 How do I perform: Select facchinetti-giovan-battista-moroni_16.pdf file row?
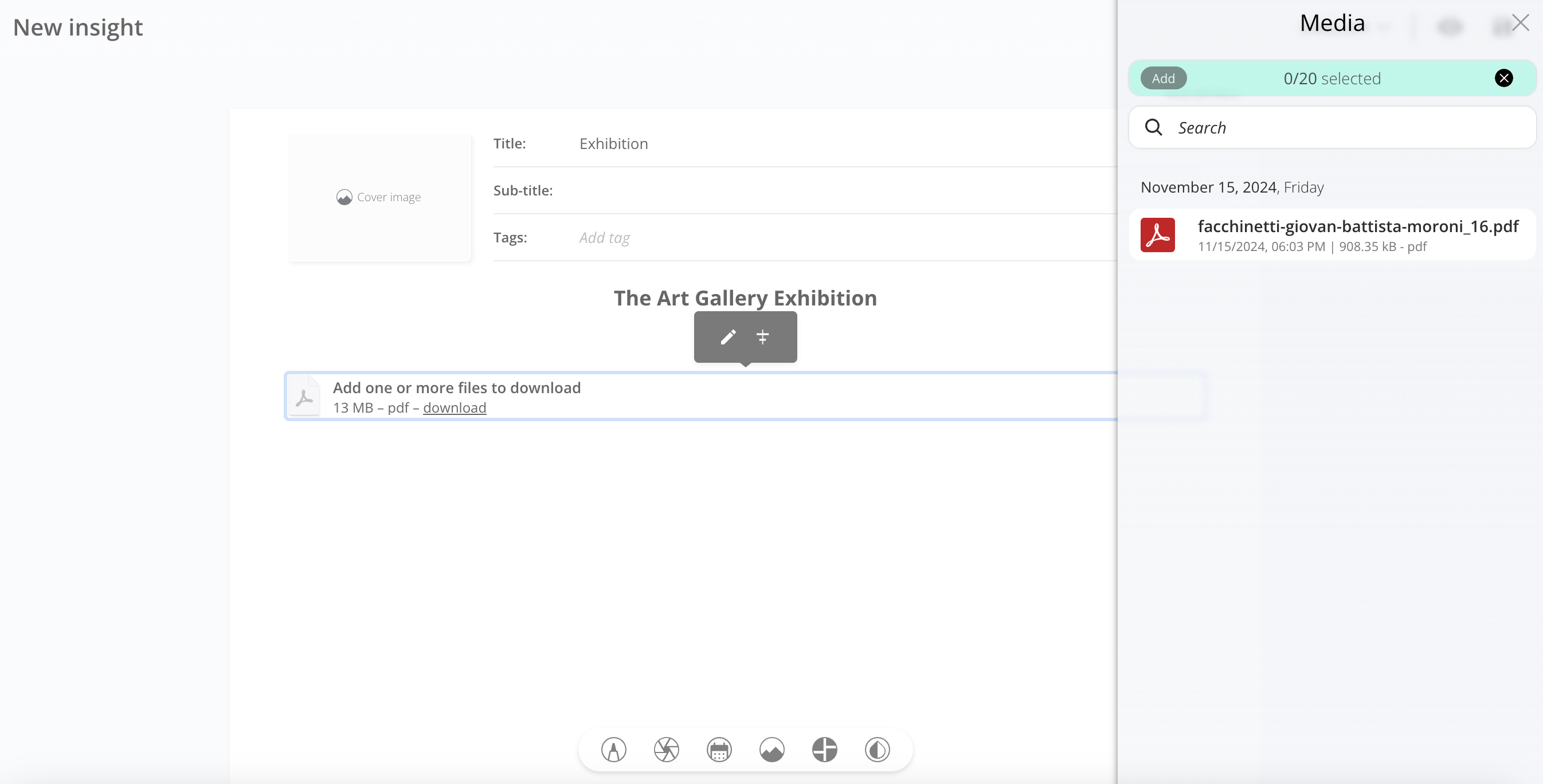tap(1332, 235)
